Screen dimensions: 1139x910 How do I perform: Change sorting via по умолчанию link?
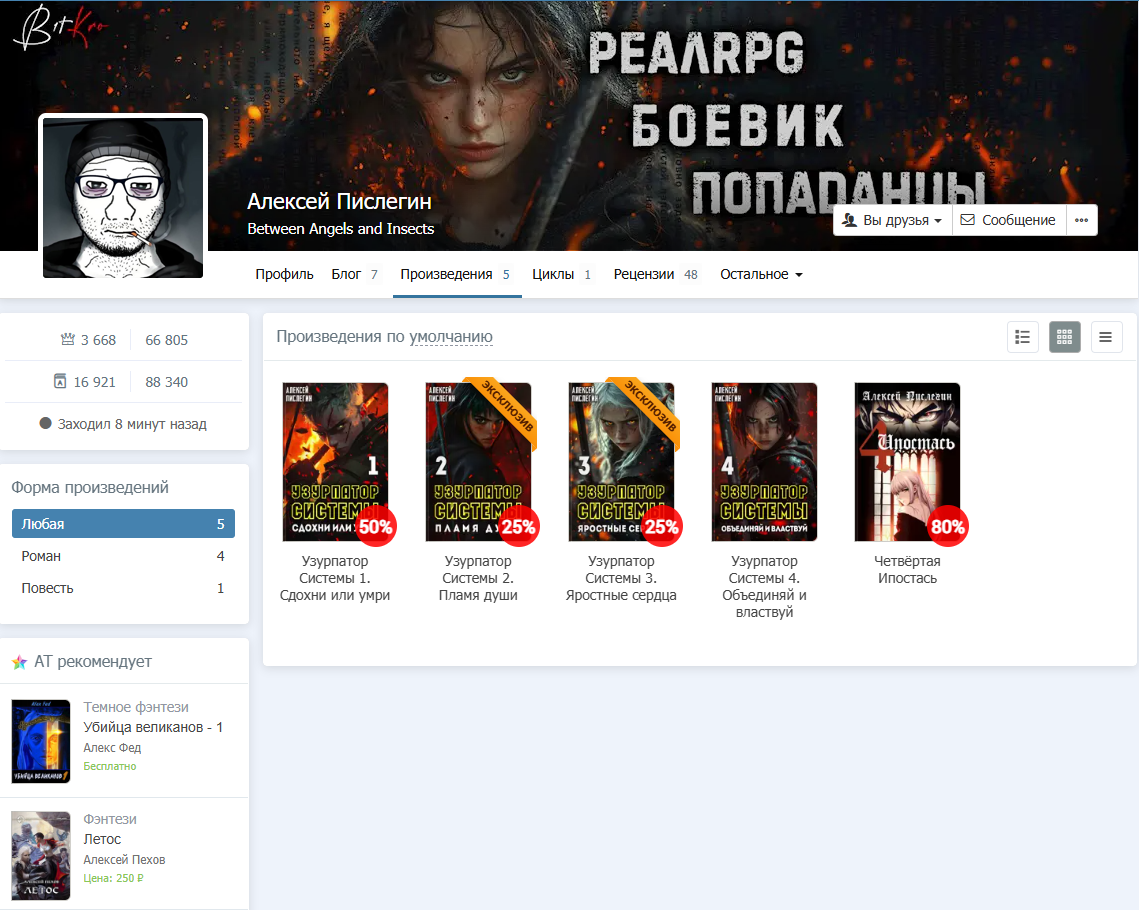pyautogui.click(x=451, y=337)
